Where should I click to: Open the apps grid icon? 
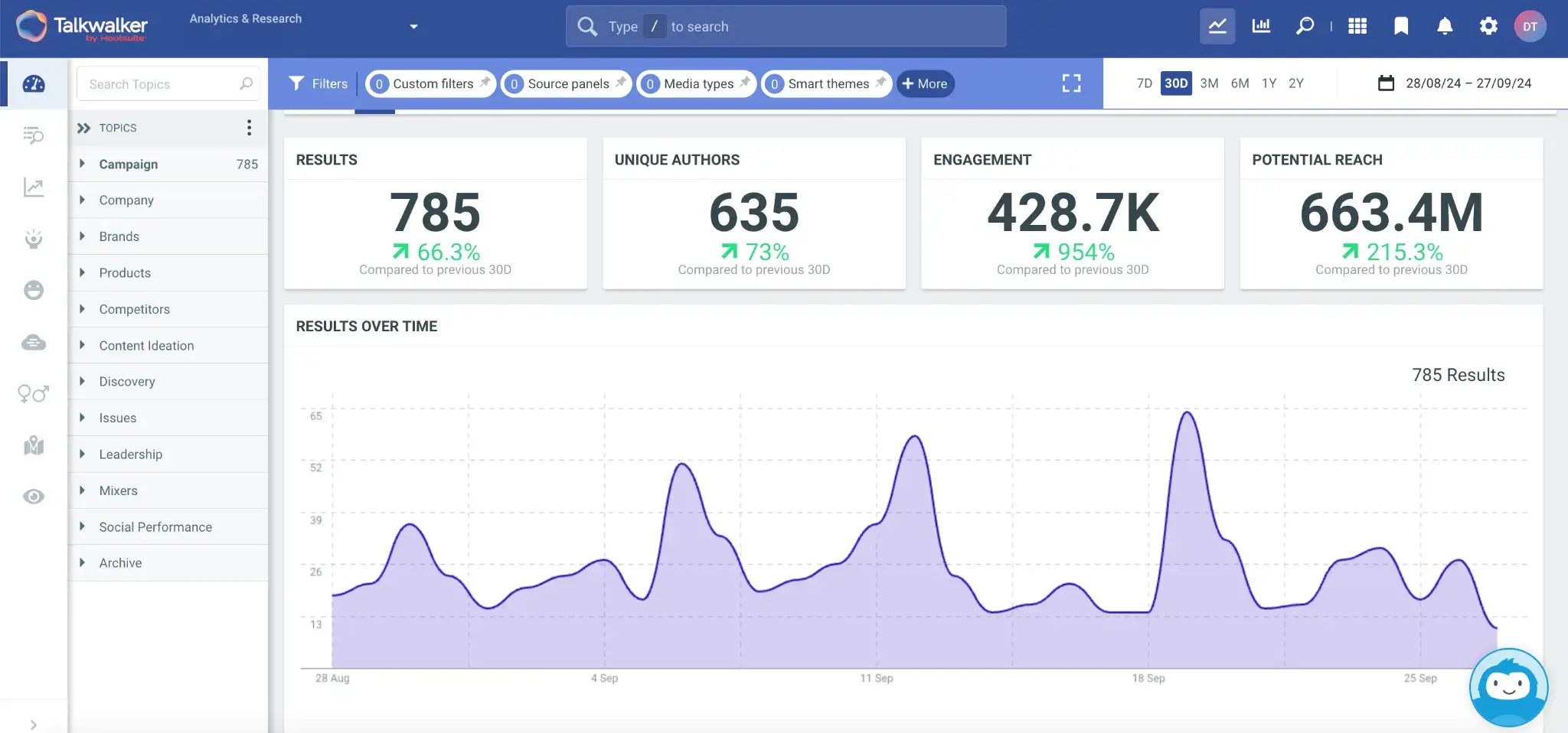(1357, 27)
